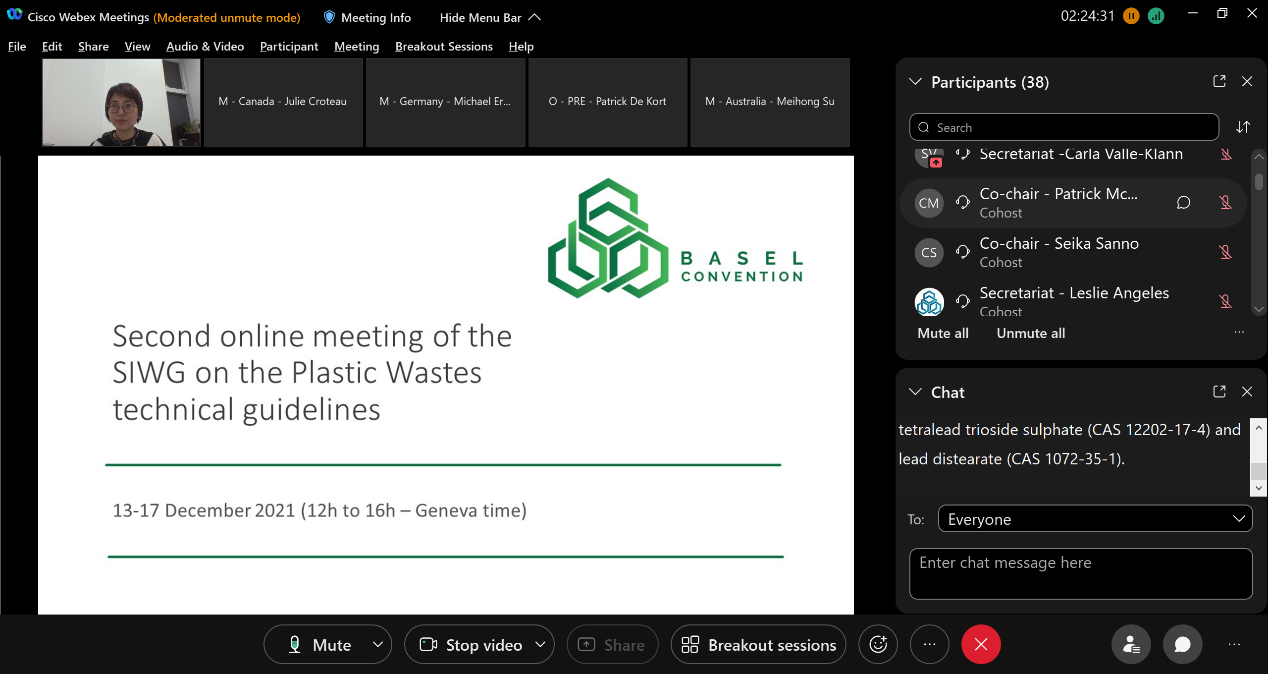Expand audio options arrow beside Mute
Viewport: 1268px width, 674px height.
click(x=377, y=645)
